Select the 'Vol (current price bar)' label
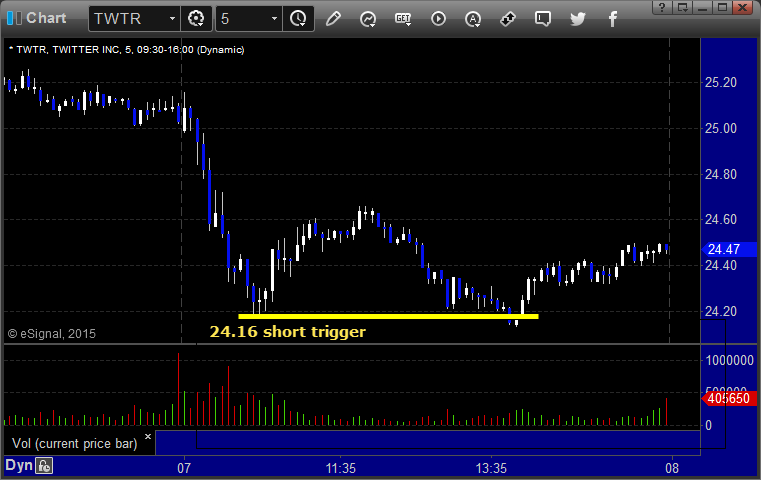The width and height of the screenshot is (761, 480). [74, 444]
